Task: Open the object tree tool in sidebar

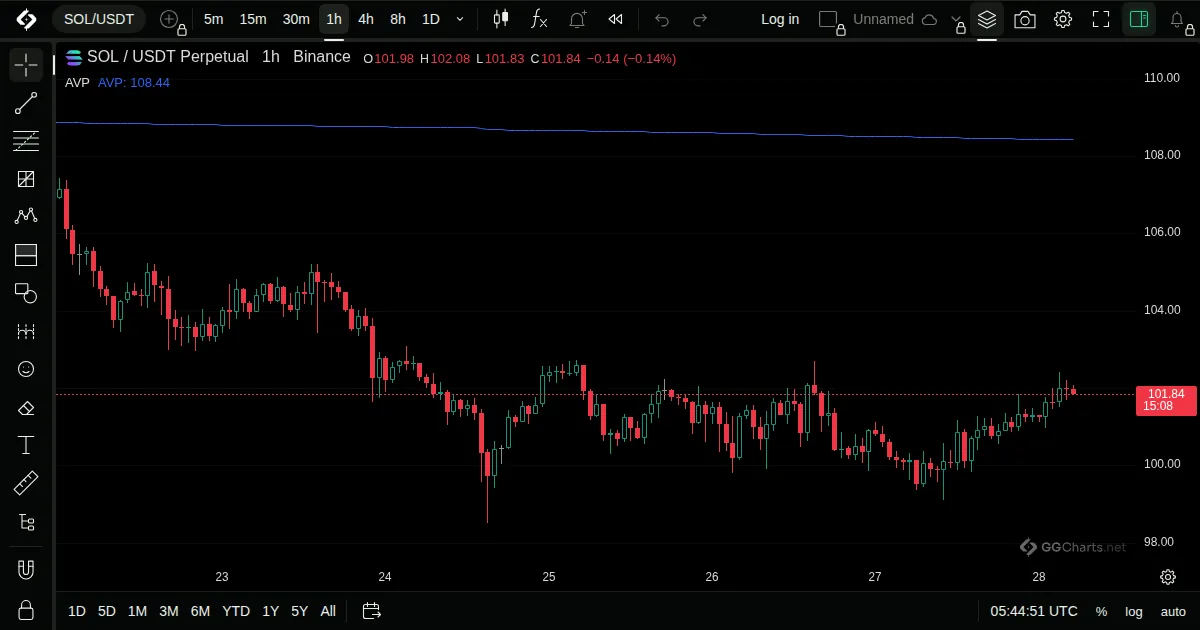Action: point(26,522)
